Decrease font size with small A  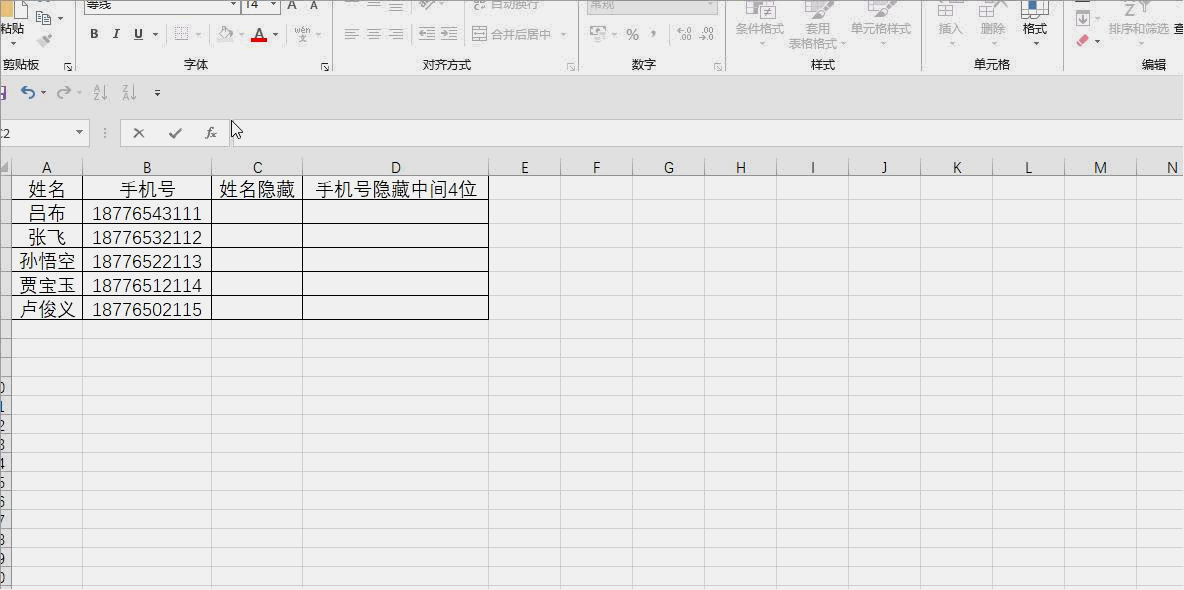(314, 5)
